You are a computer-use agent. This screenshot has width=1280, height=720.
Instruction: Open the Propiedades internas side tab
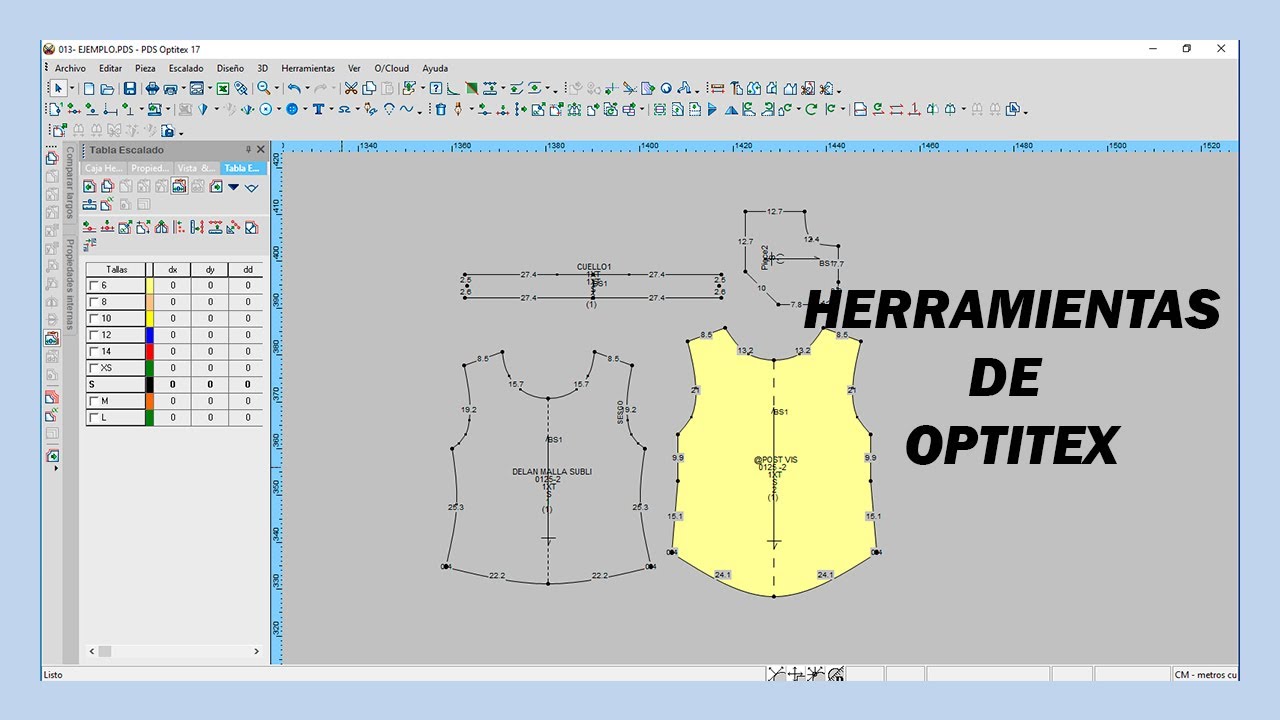(x=70, y=284)
